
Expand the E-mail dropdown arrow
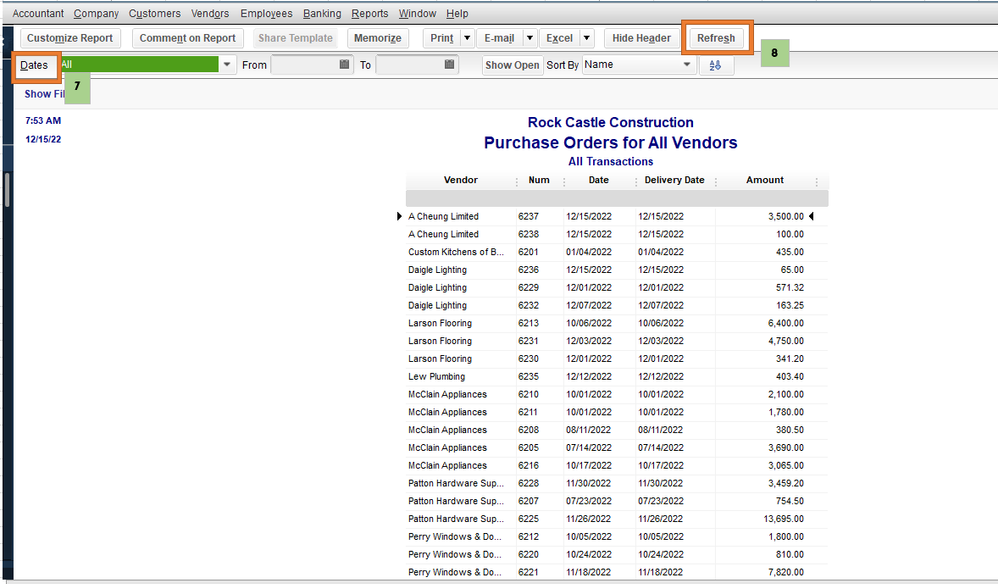point(530,38)
